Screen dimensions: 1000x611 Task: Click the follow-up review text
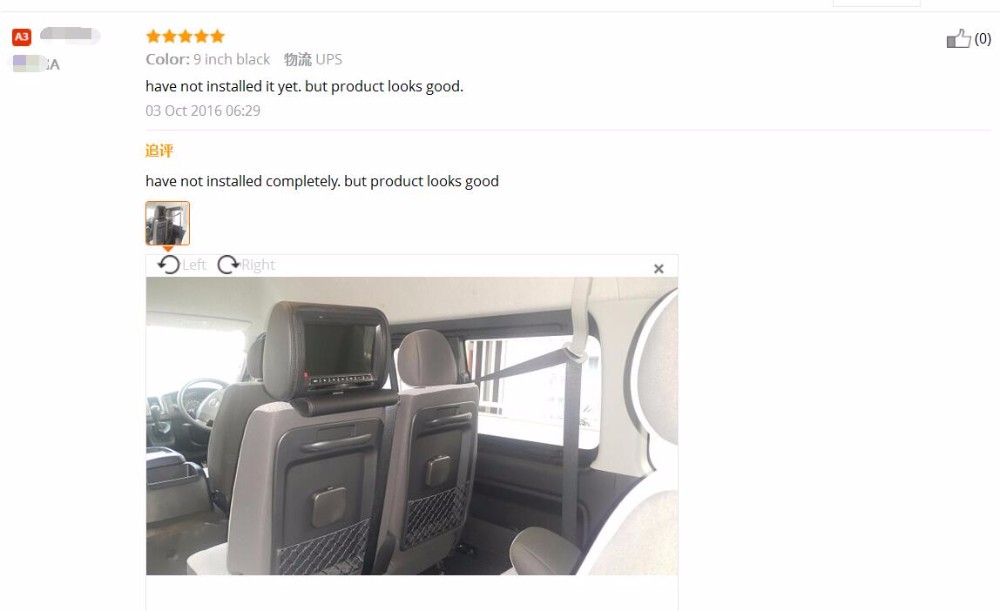(322, 181)
